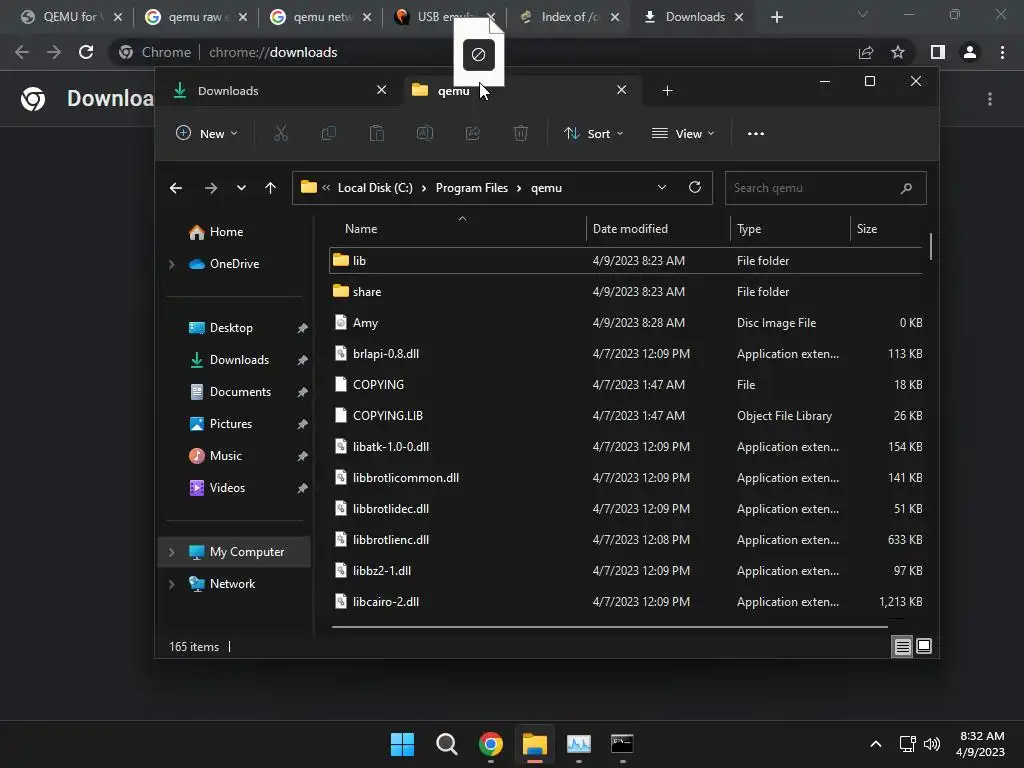Open the Windows Start menu
1024x768 pixels.
tap(402, 744)
